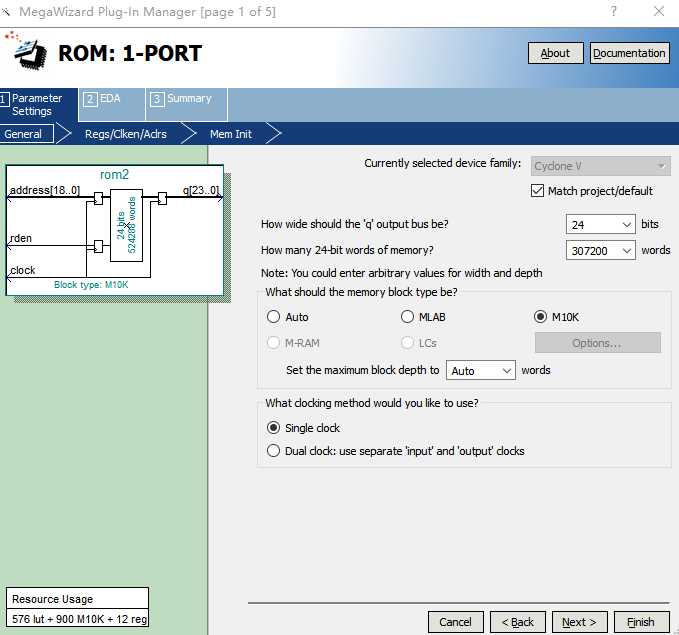Click the address input register box in diagram
Viewport: 679px width, 635px height.
click(98, 198)
